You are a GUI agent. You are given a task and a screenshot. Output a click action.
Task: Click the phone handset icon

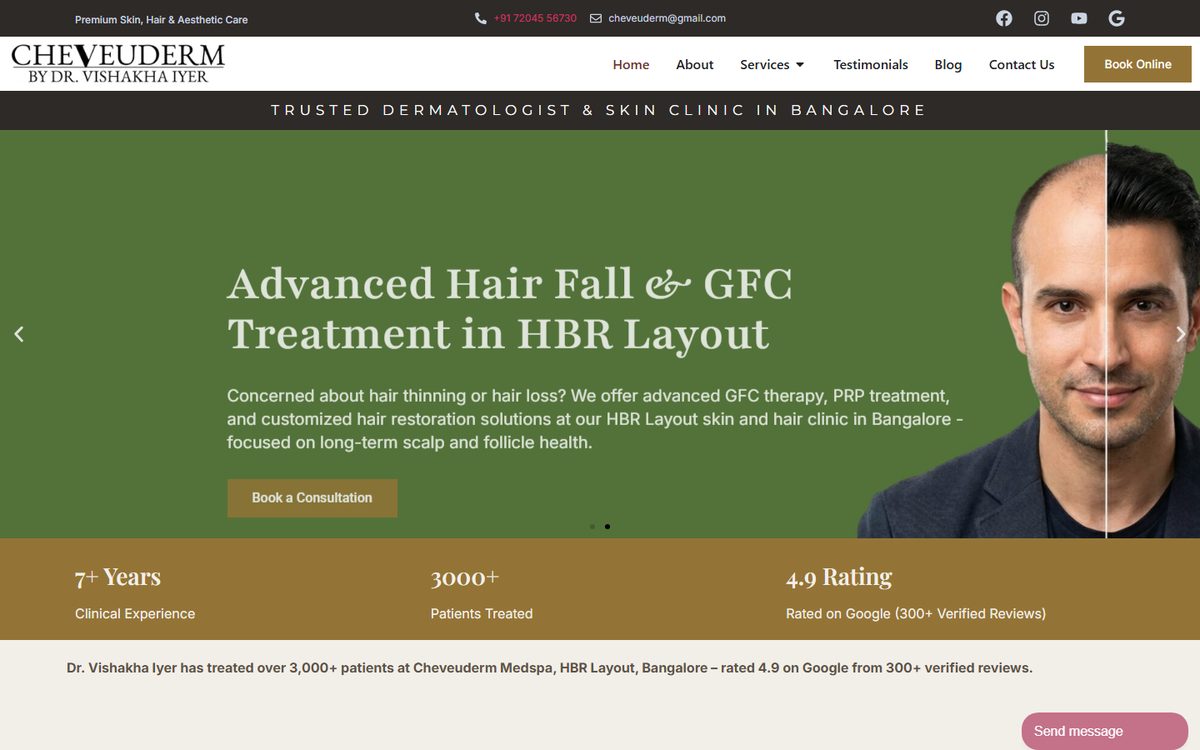pyautogui.click(x=481, y=18)
